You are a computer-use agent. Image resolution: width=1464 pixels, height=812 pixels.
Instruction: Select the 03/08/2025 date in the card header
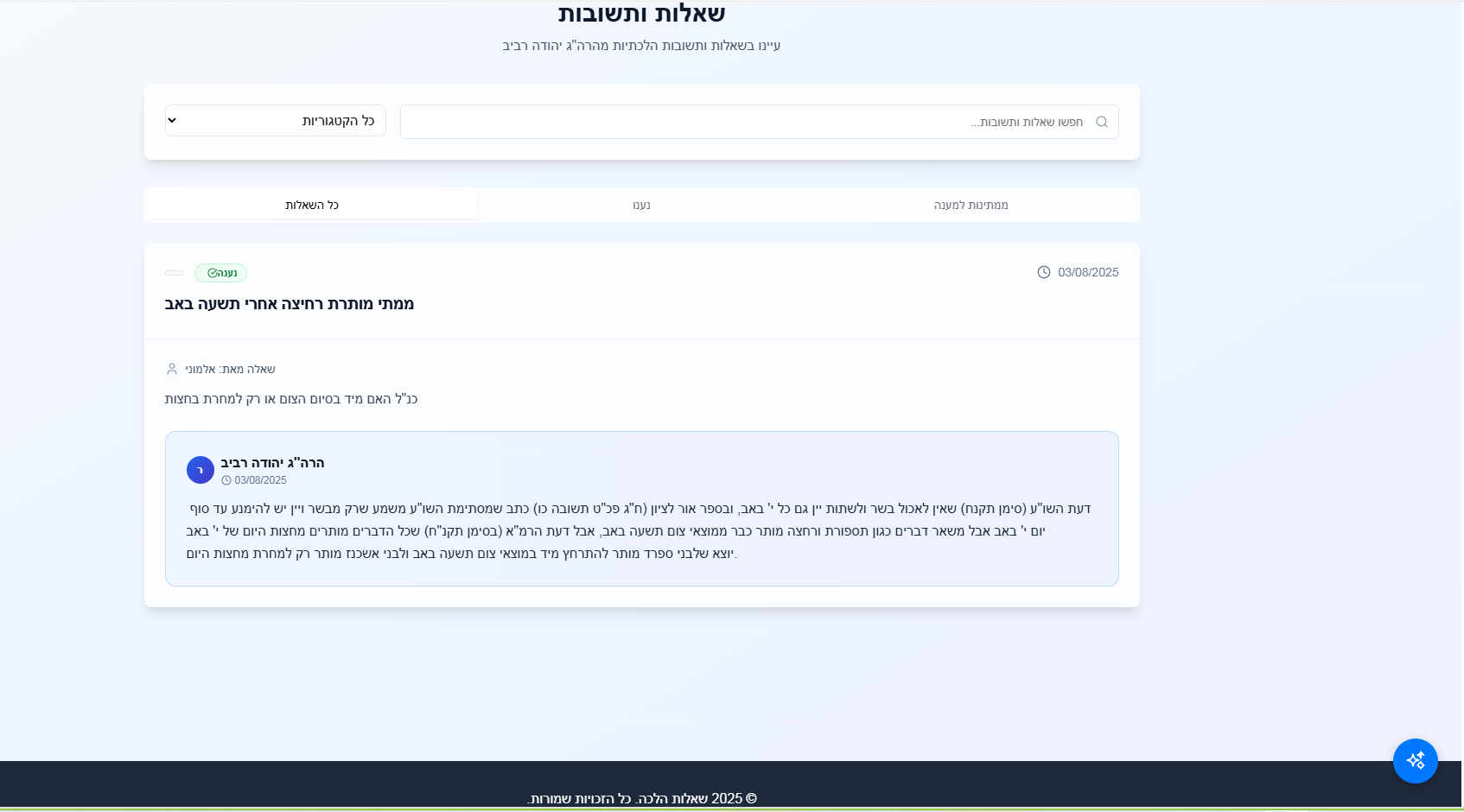click(x=1088, y=272)
